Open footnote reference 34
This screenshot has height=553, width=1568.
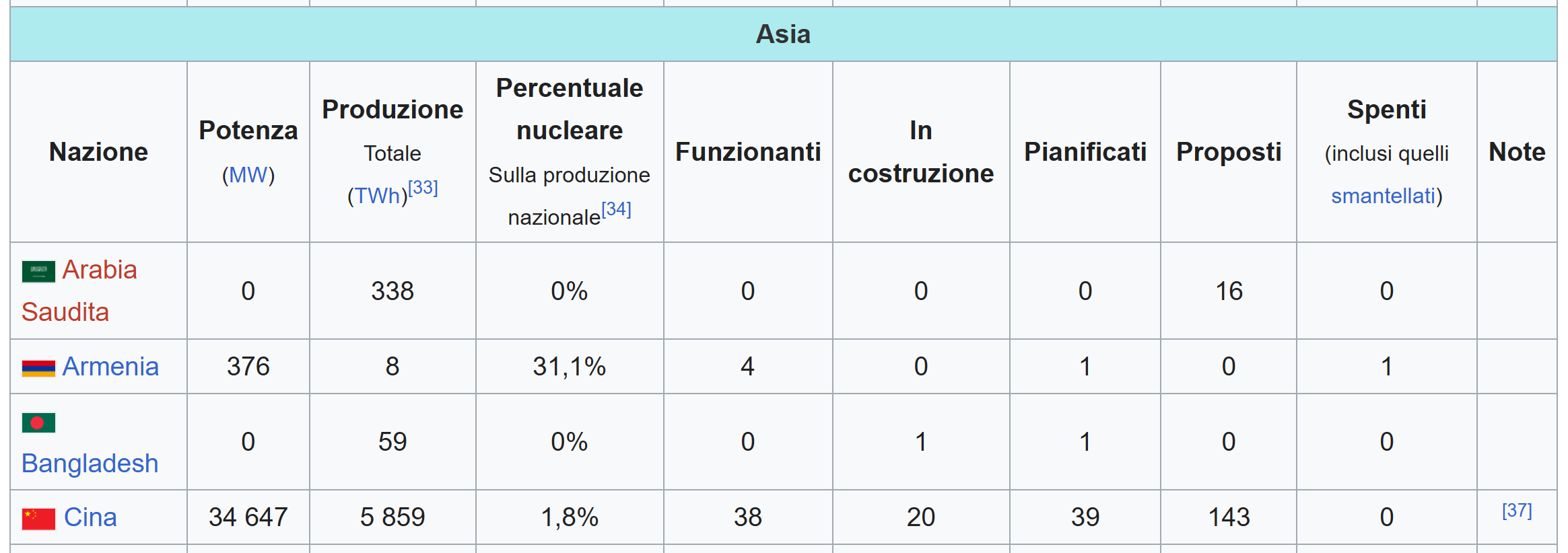coord(616,209)
